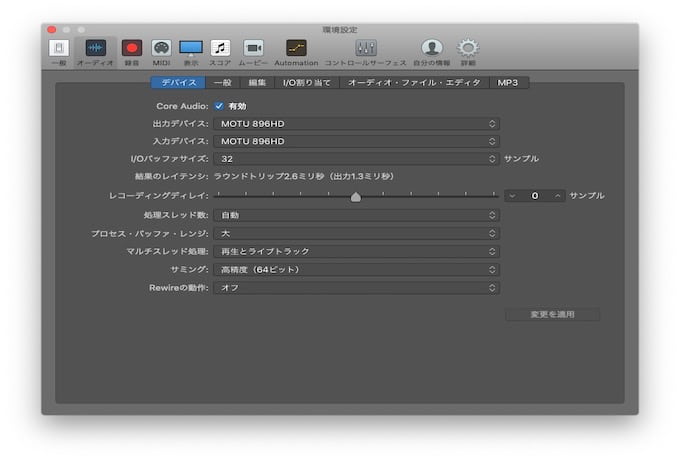Open the プロセス・バッファ・レンジ dropdown

point(356,234)
